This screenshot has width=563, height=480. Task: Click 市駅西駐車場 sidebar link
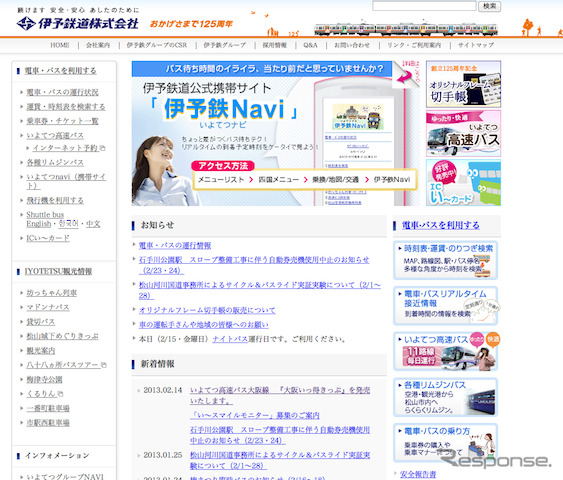click(48, 423)
